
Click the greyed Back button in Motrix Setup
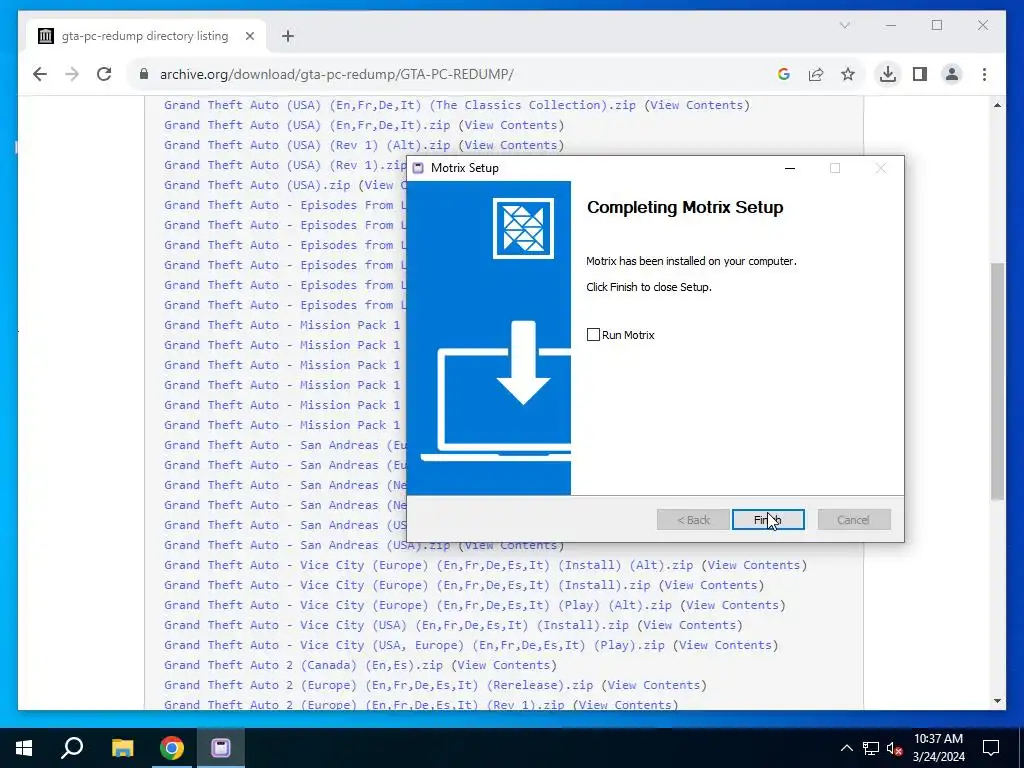(x=693, y=520)
